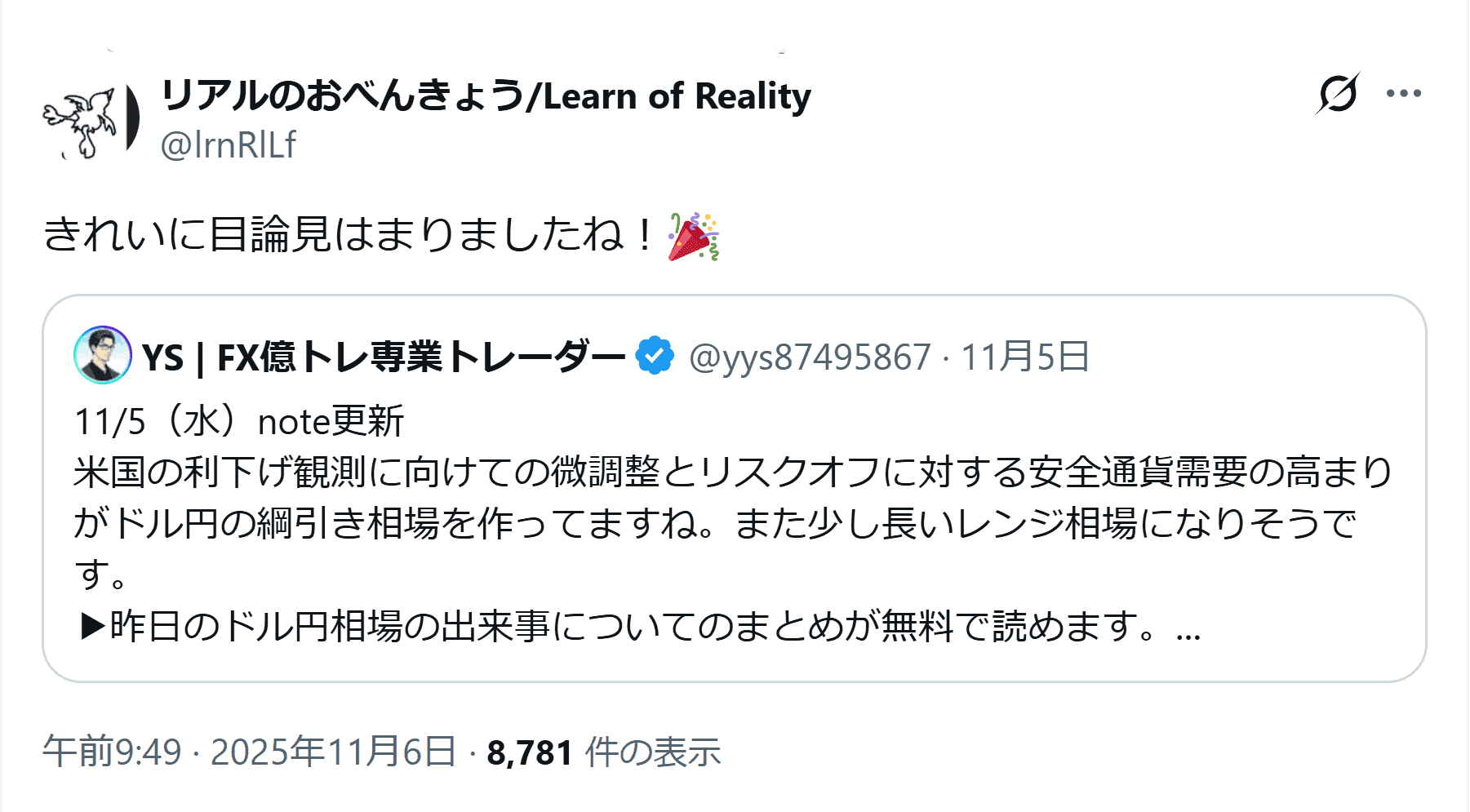
Task: Click the 11/5（水）note更新 line
Action: point(239,422)
